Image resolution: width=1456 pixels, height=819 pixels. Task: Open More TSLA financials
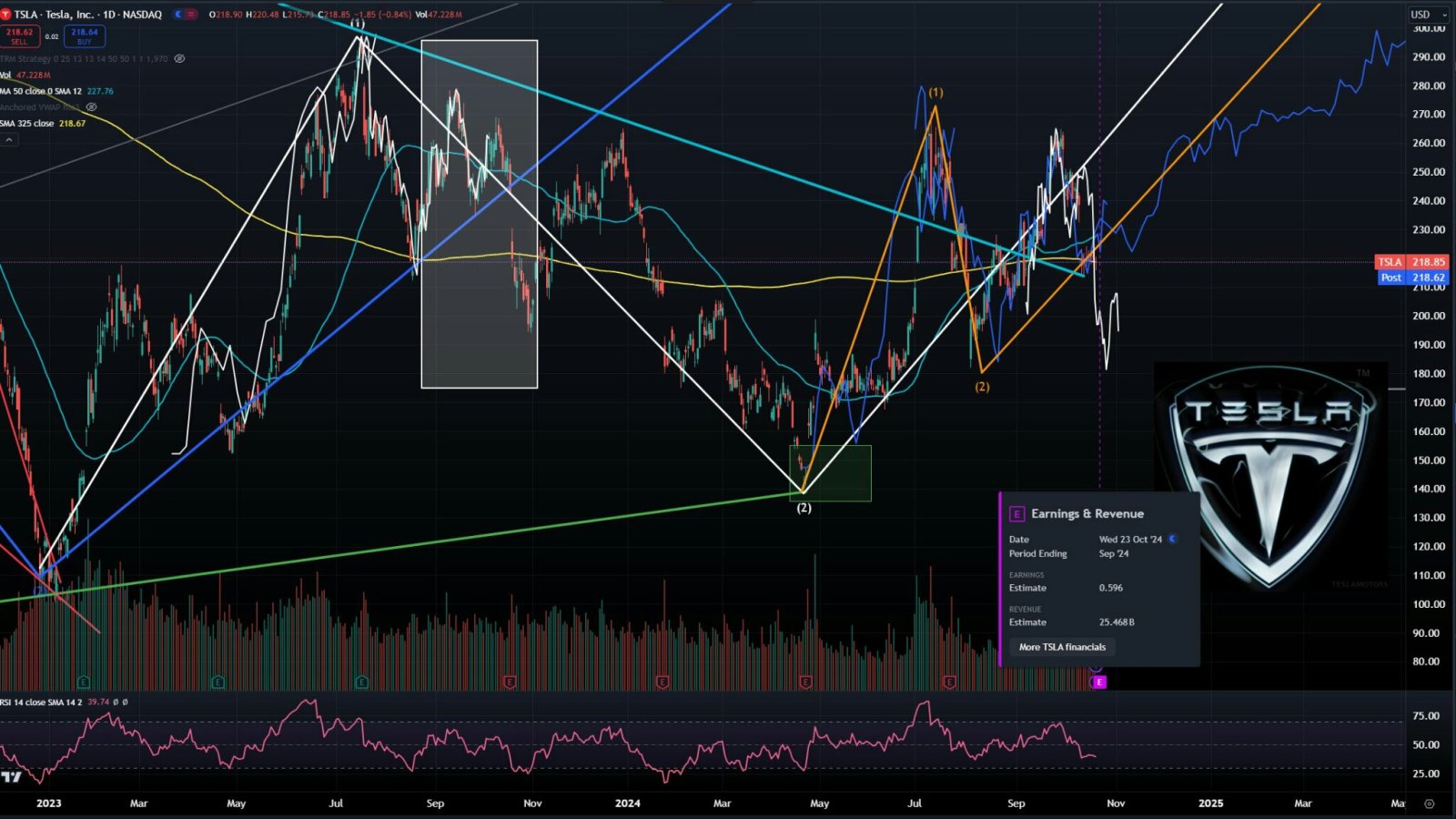click(x=1062, y=647)
